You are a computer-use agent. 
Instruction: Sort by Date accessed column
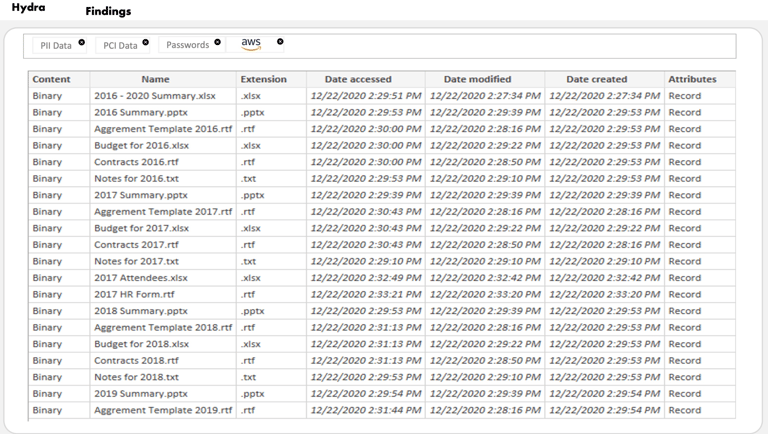pos(366,79)
